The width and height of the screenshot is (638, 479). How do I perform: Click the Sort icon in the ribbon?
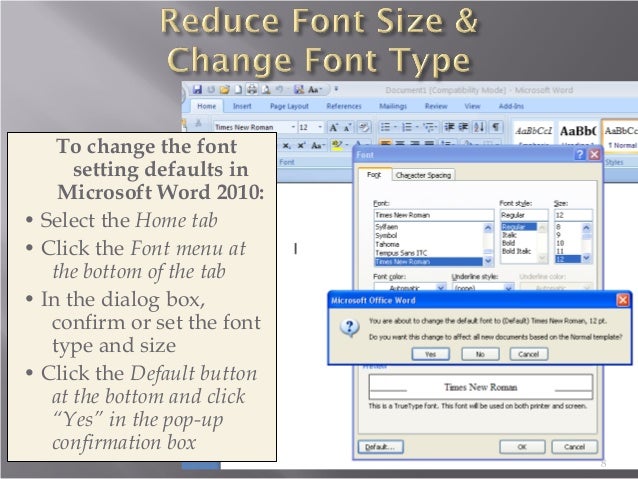point(479,127)
